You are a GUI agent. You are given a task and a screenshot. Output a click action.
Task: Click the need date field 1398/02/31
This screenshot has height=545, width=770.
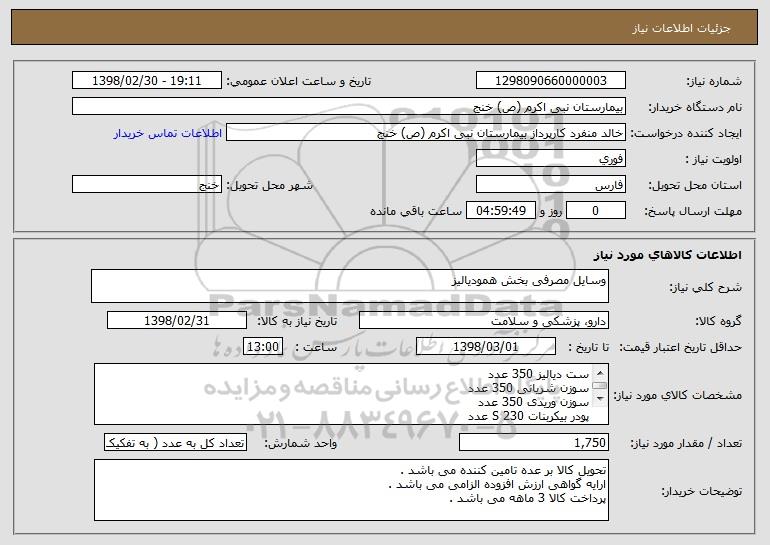[177, 321]
